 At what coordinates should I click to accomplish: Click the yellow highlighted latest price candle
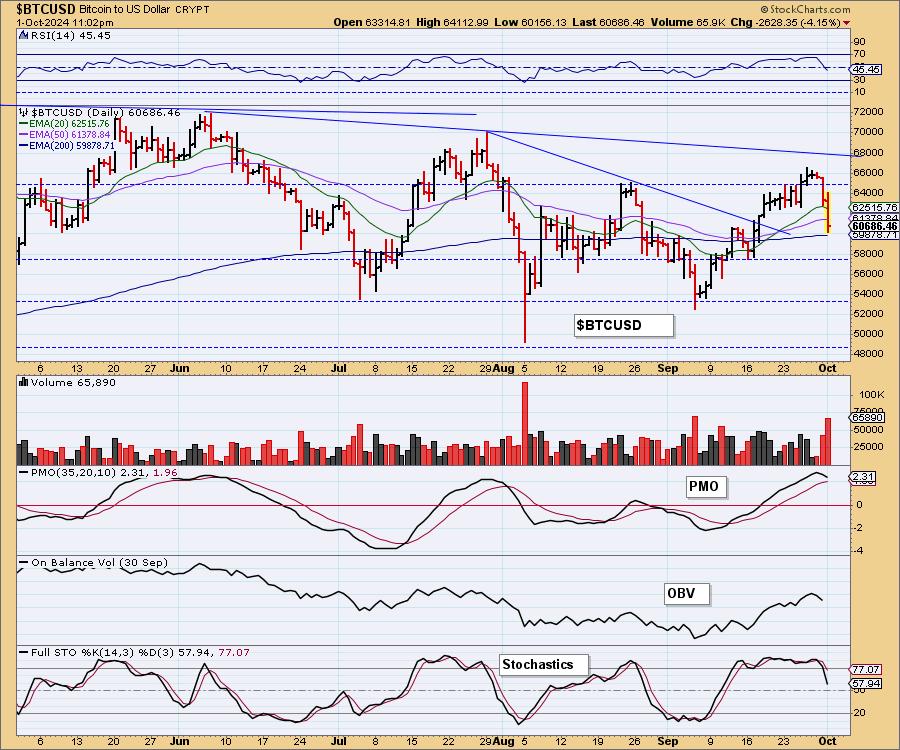pyautogui.click(x=828, y=212)
